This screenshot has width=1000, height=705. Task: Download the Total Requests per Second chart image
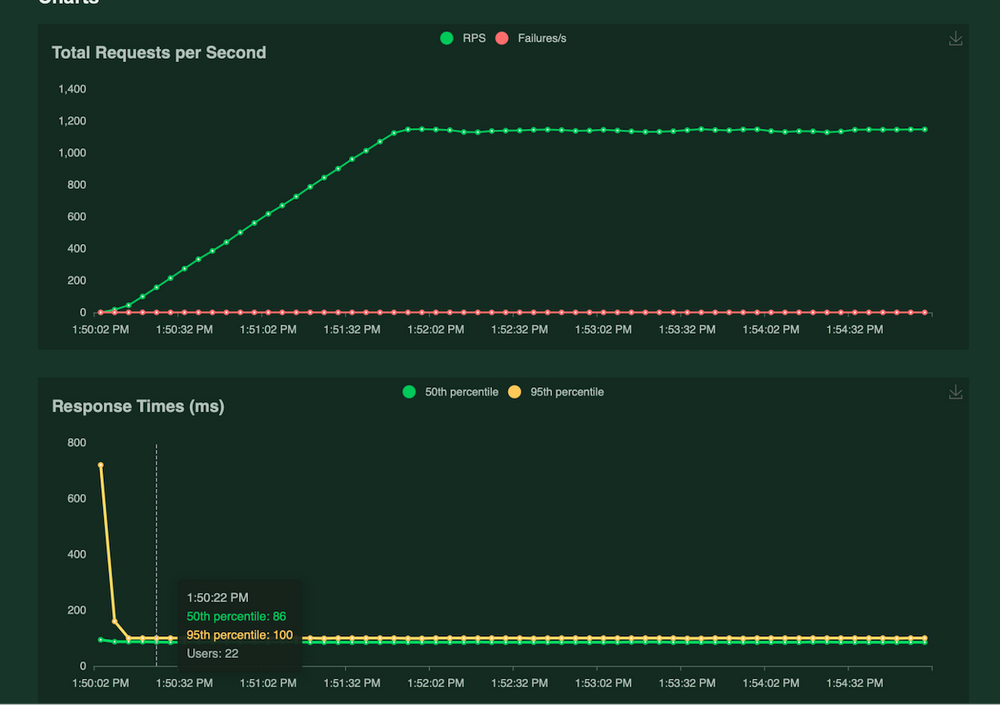click(955, 38)
